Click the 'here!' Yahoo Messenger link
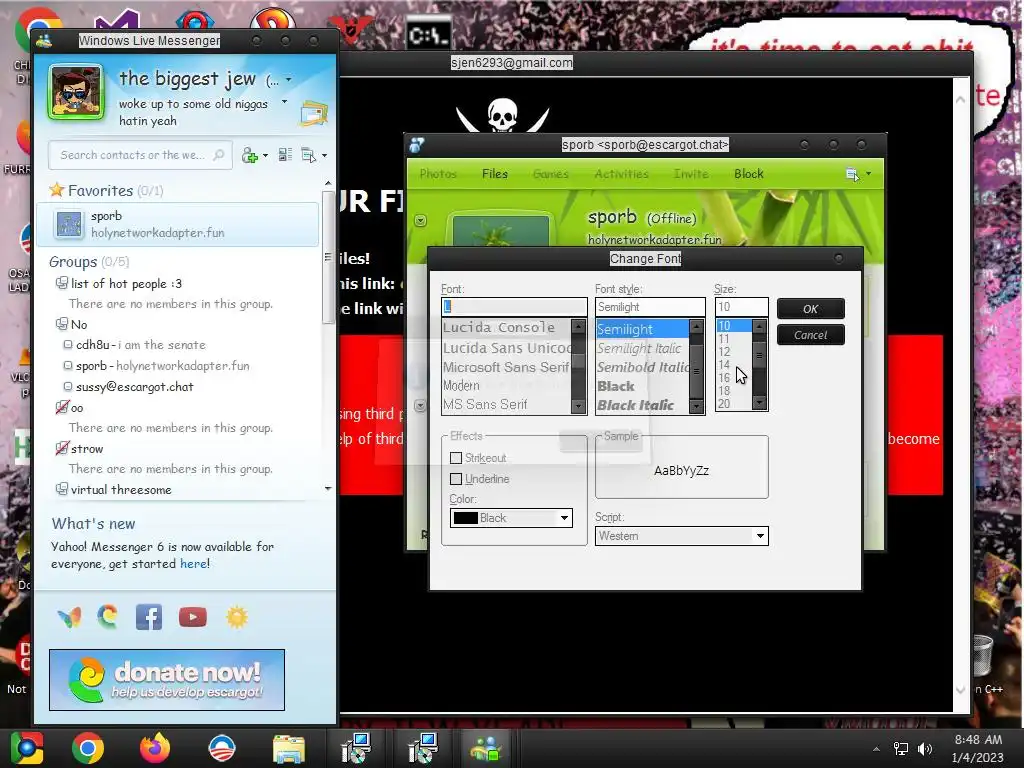This screenshot has height=768, width=1024. pyautogui.click(x=195, y=564)
